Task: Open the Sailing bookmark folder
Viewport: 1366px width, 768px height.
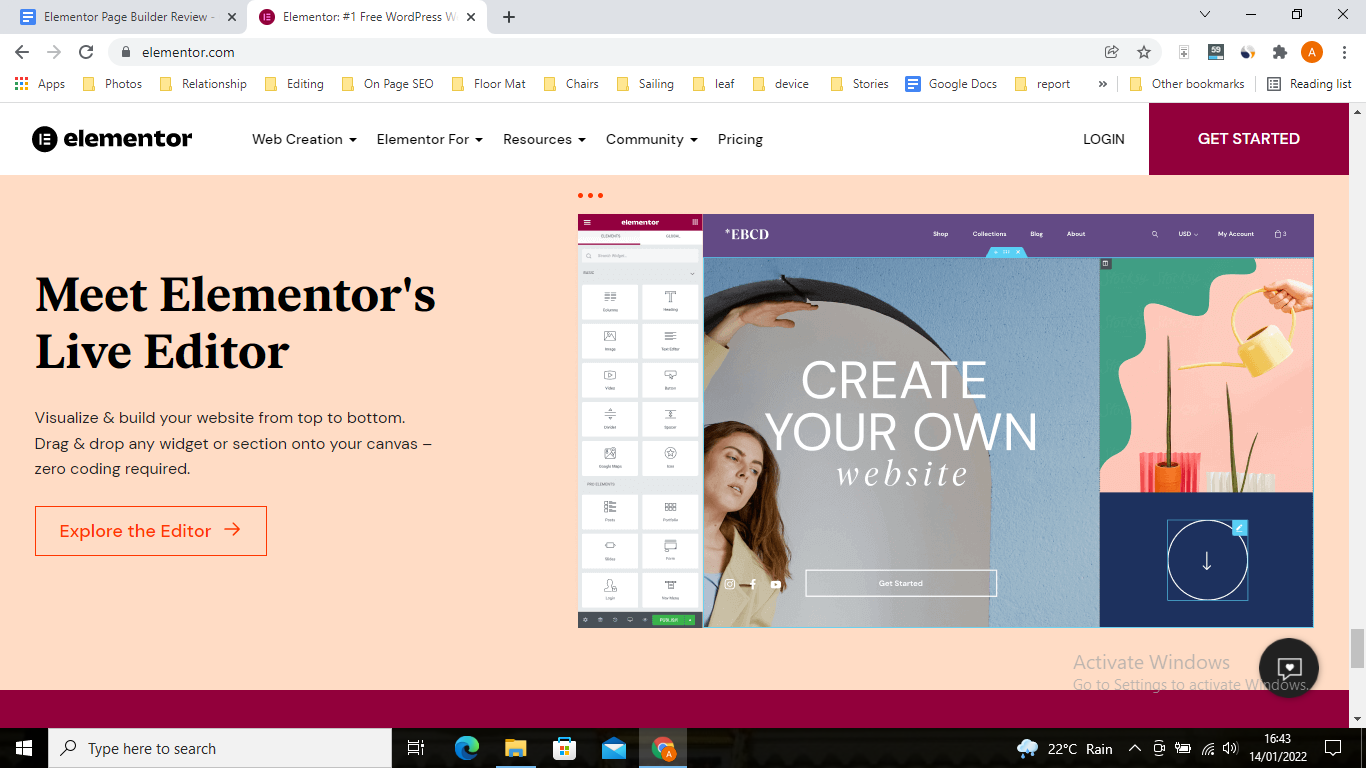Action: (646, 84)
